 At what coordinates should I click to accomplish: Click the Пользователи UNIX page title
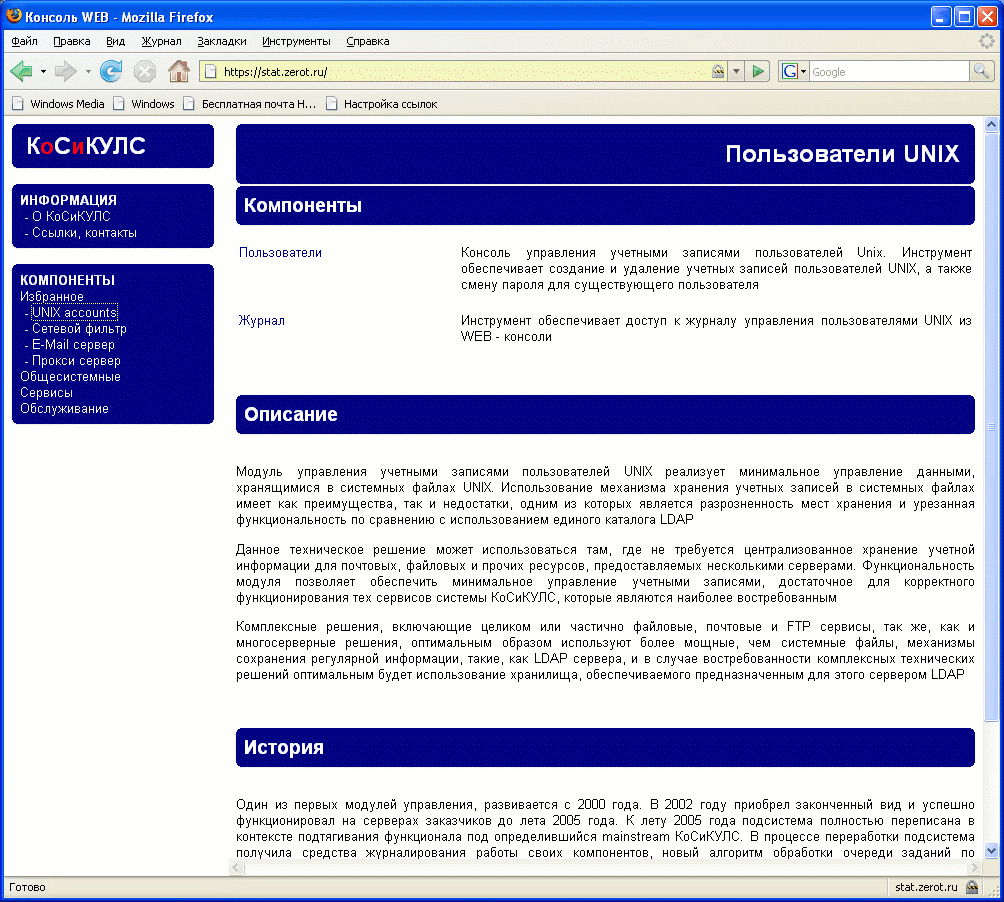click(x=842, y=154)
